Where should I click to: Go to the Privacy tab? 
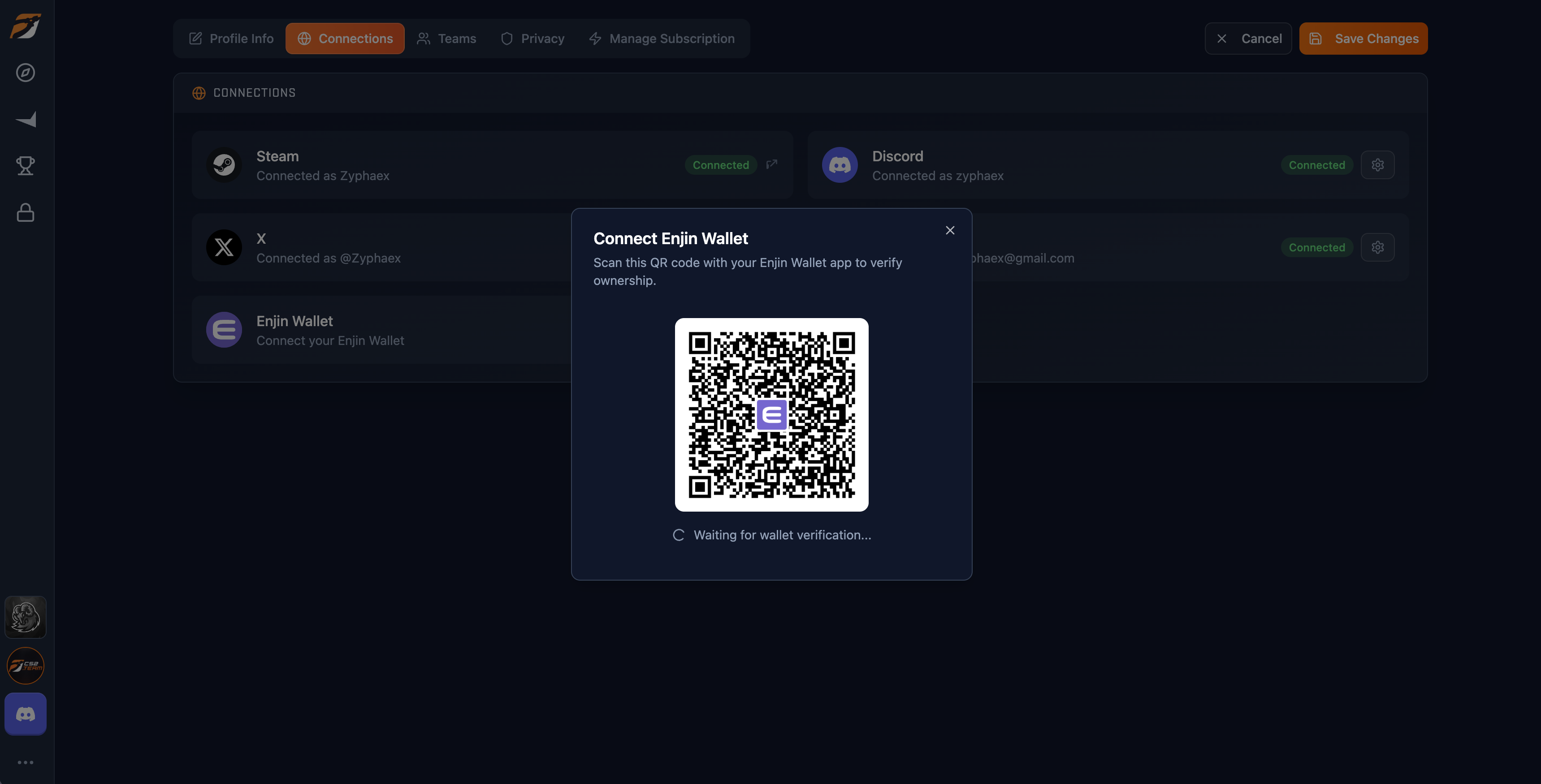coord(532,39)
